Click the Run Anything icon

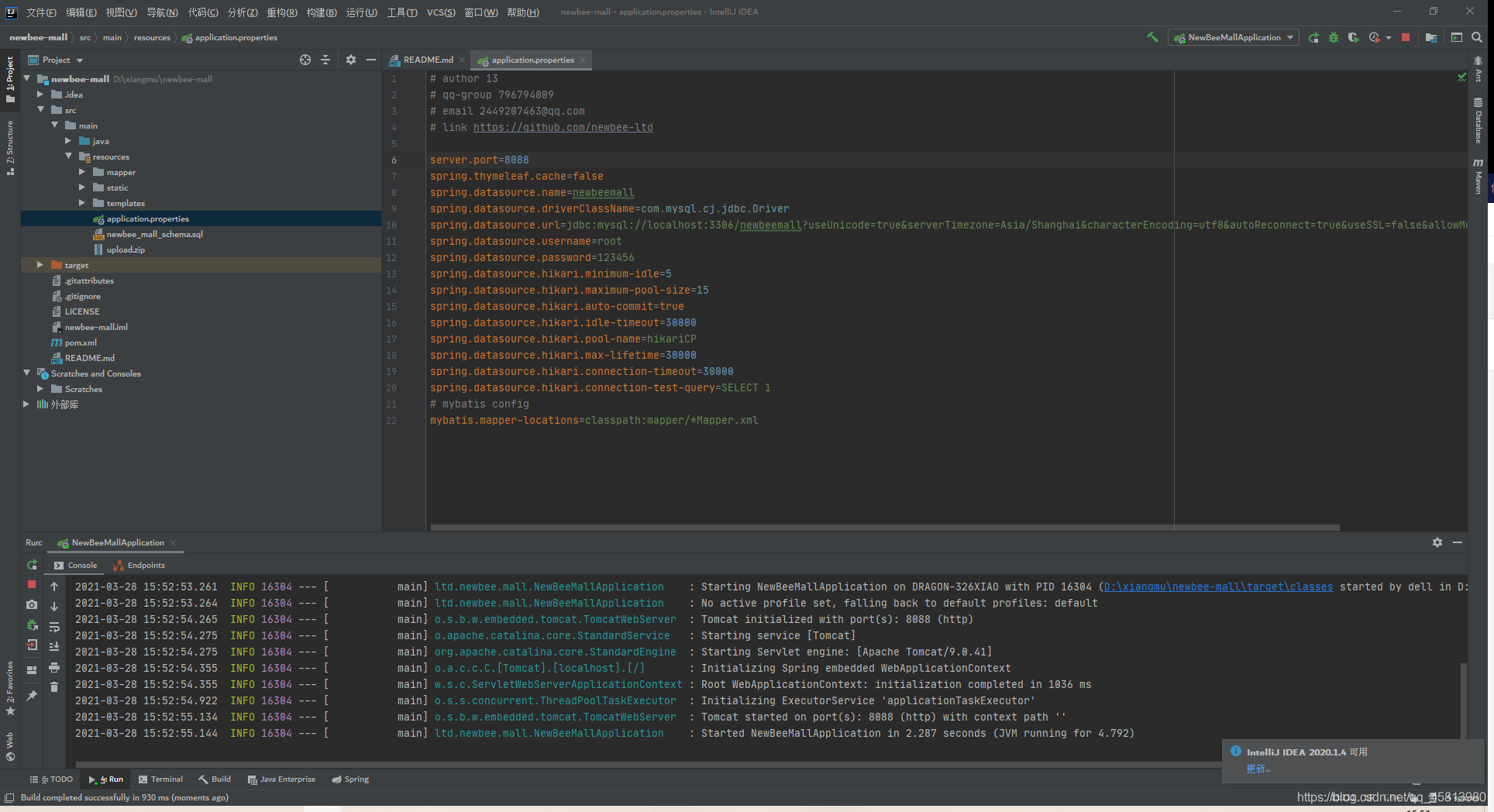1457,37
